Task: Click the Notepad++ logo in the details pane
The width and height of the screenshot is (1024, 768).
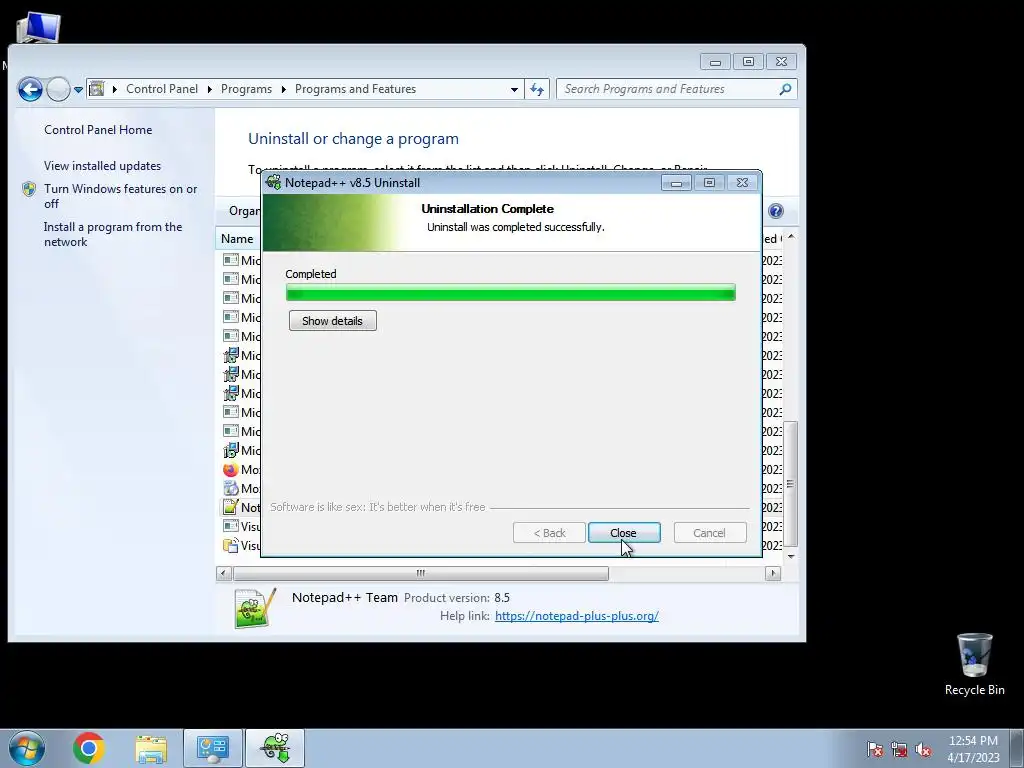Action: click(255, 608)
